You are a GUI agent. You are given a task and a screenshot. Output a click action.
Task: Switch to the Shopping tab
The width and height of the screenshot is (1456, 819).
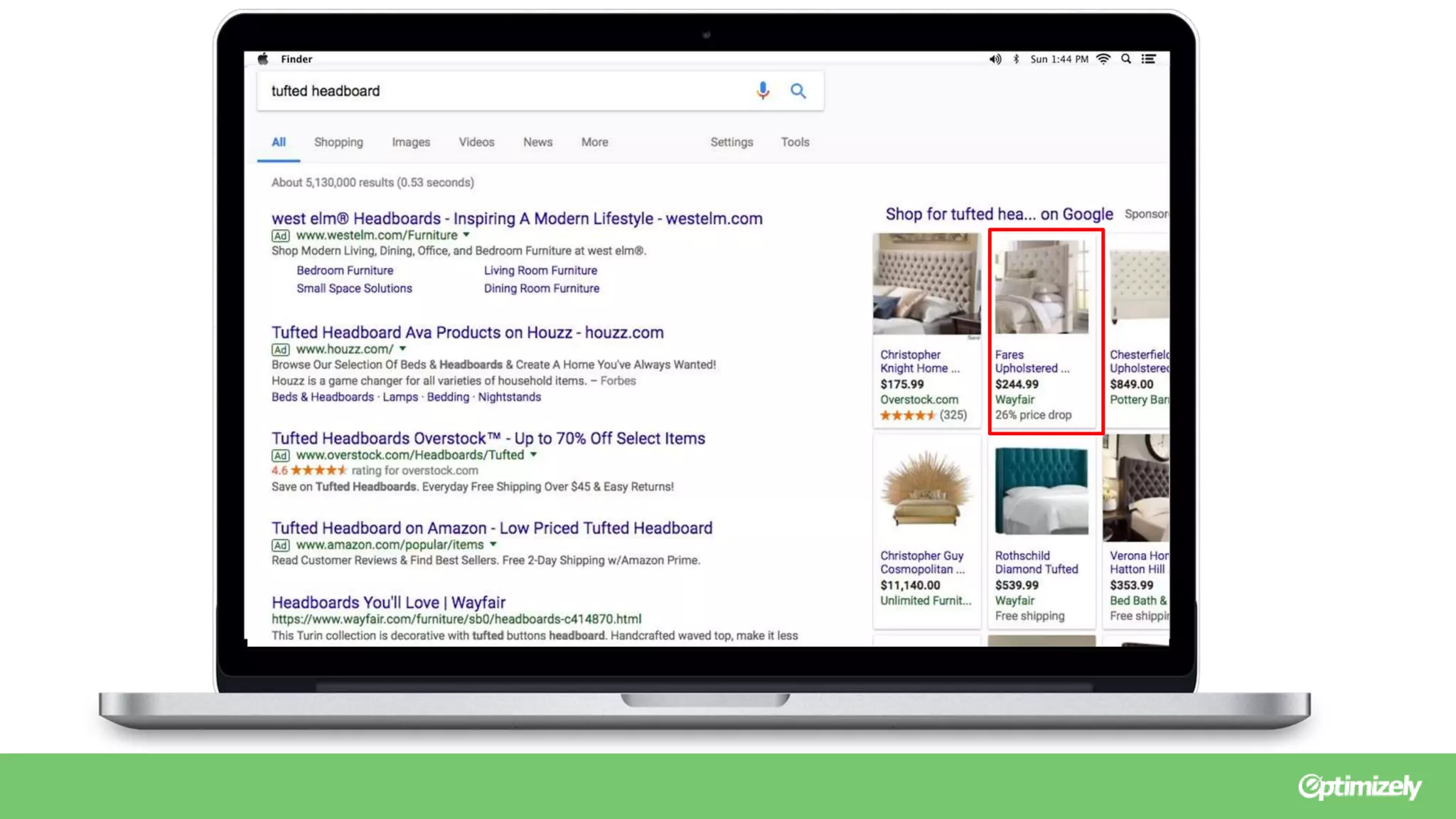point(338,142)
